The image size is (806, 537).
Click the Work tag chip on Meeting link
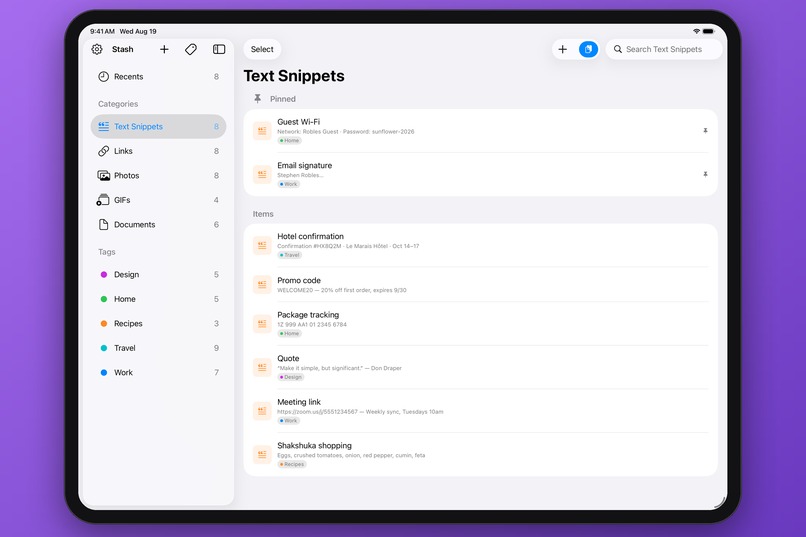coord(289,421)
